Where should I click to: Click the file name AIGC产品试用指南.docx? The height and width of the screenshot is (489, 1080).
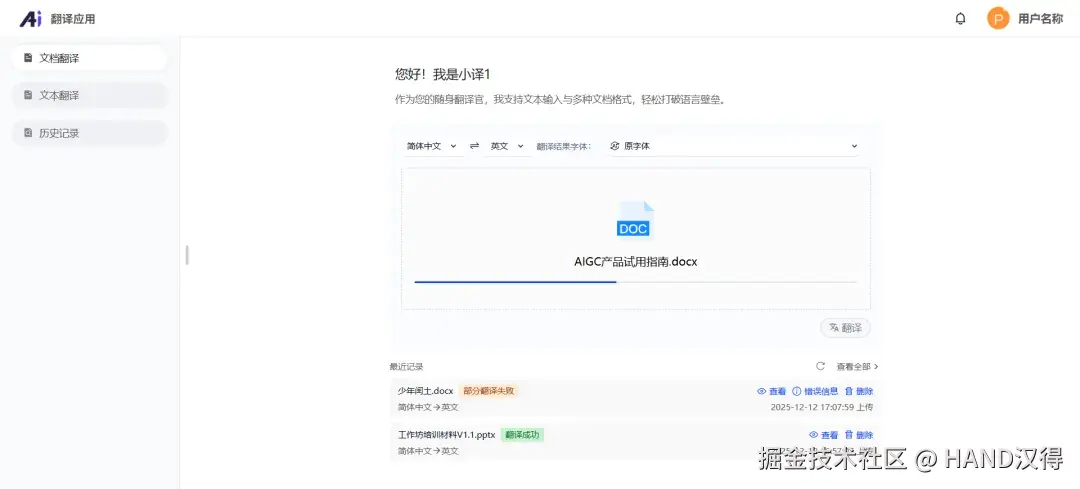click(635, 262)
